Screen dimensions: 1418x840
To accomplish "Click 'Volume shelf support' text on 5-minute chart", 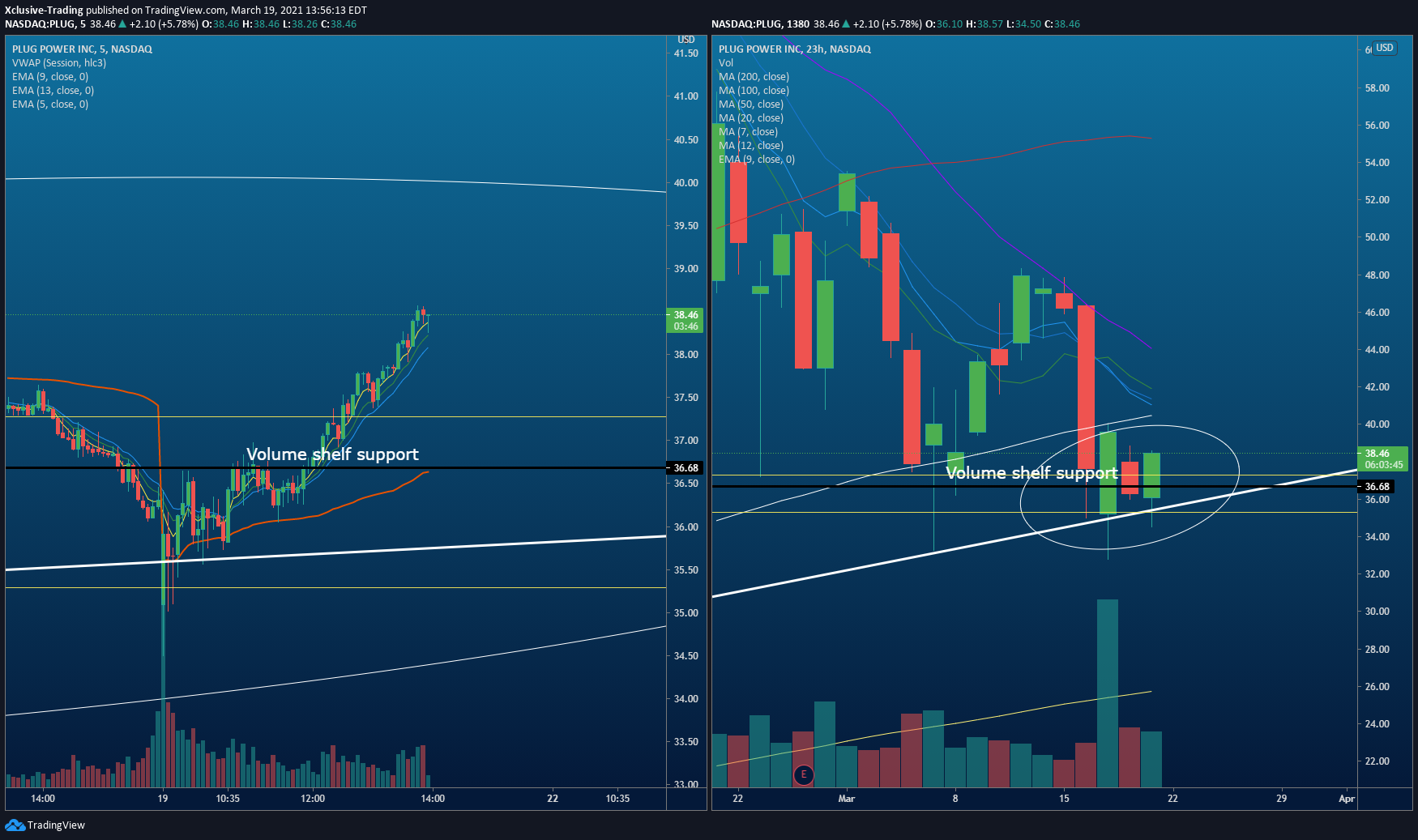I will click(x=332, y=454).
